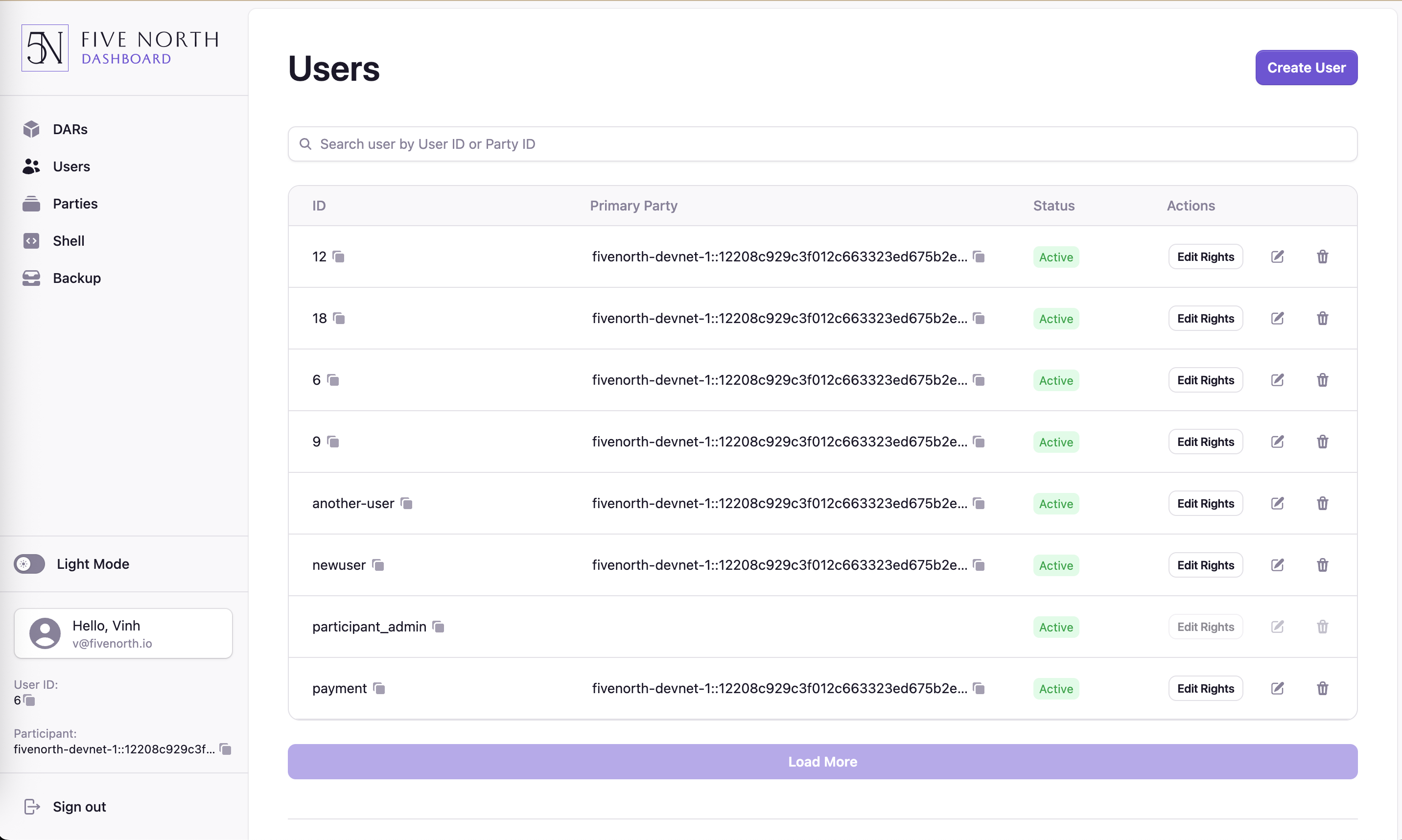Screen dimensions: 1402x840
Task: Copy User ID 6 in sidebar
Action: click(x=29, y=701)
